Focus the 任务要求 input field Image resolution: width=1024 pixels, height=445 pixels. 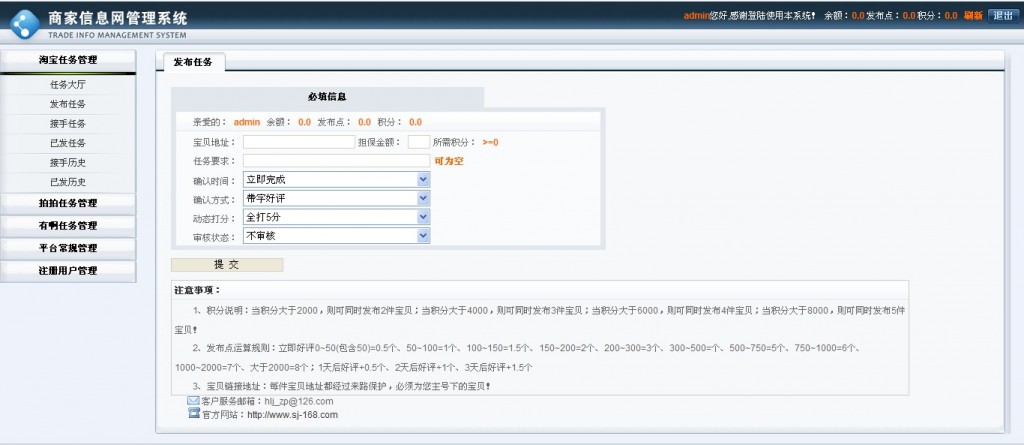point(336,161)
